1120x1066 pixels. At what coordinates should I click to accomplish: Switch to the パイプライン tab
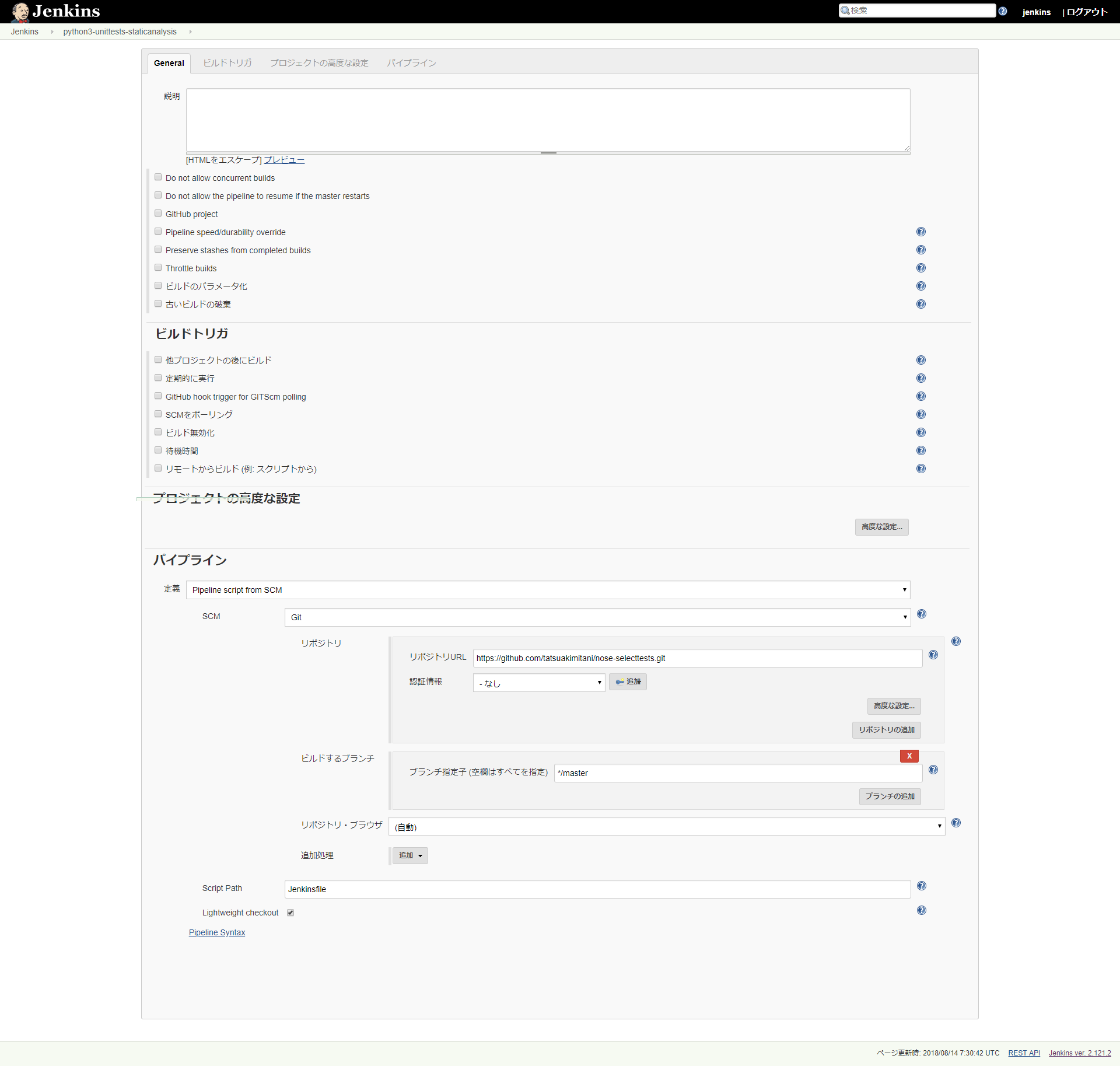pos(411,63)
